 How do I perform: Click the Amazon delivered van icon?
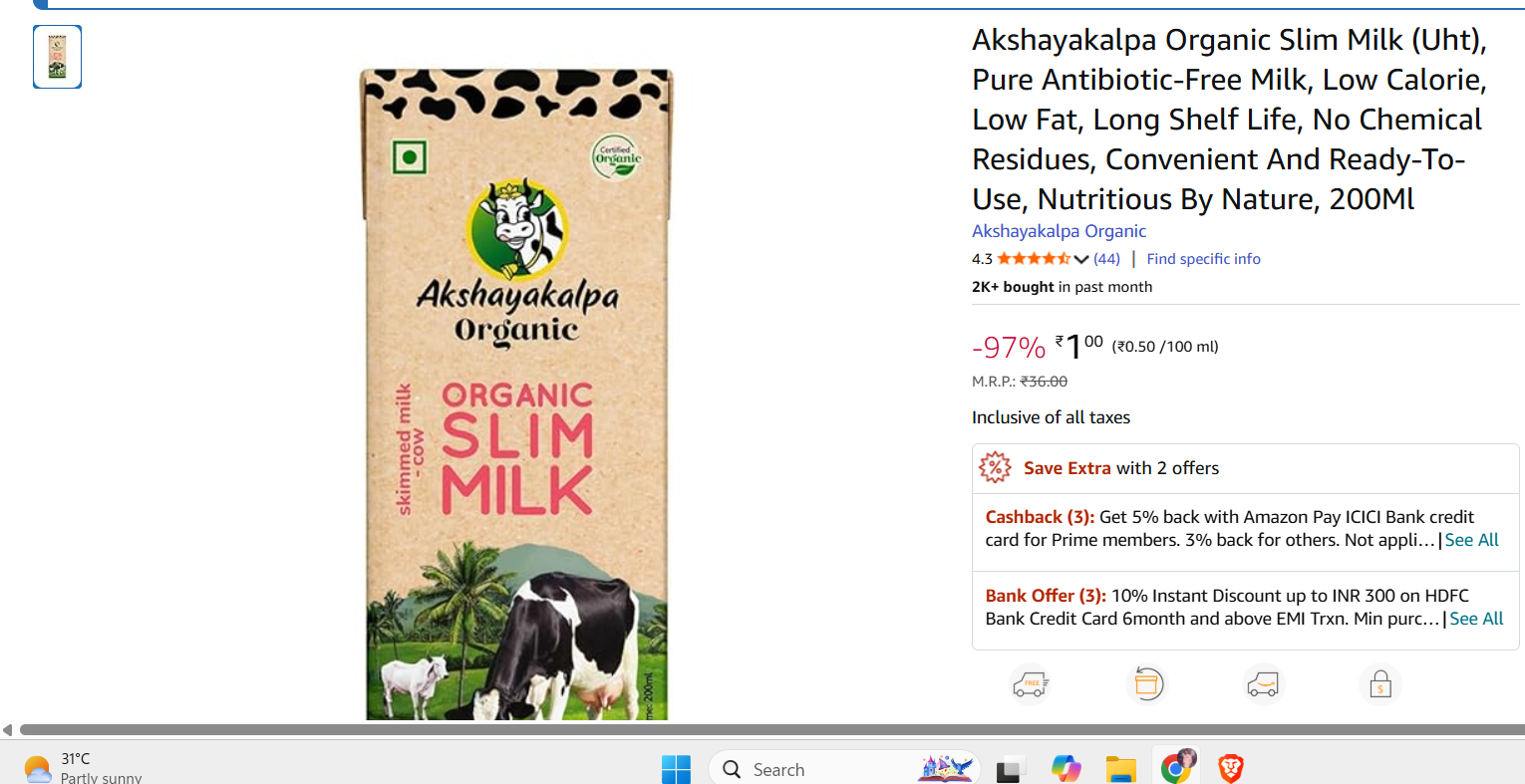1263,684
